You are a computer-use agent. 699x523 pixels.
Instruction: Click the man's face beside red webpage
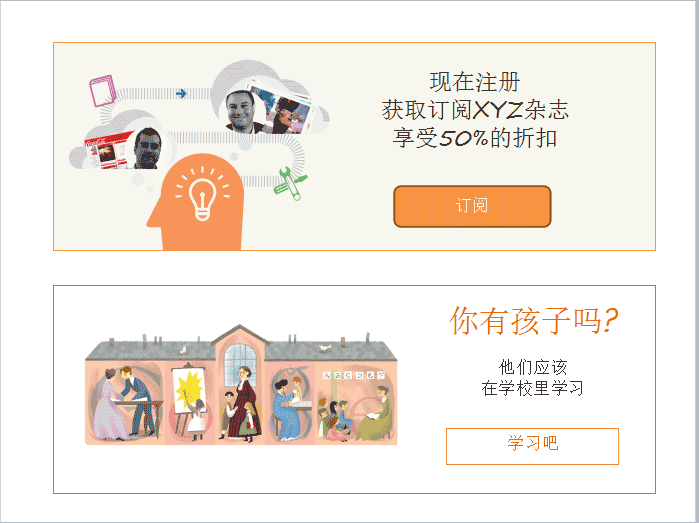click(148, 148)
